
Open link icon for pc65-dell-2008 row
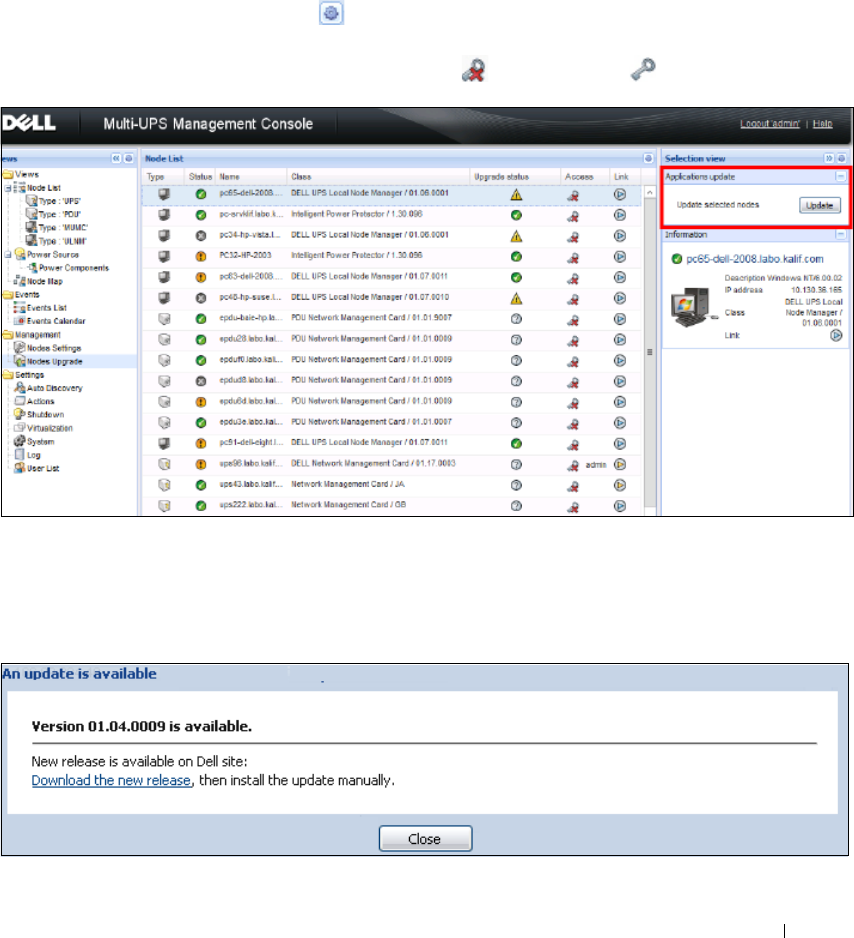620,194
